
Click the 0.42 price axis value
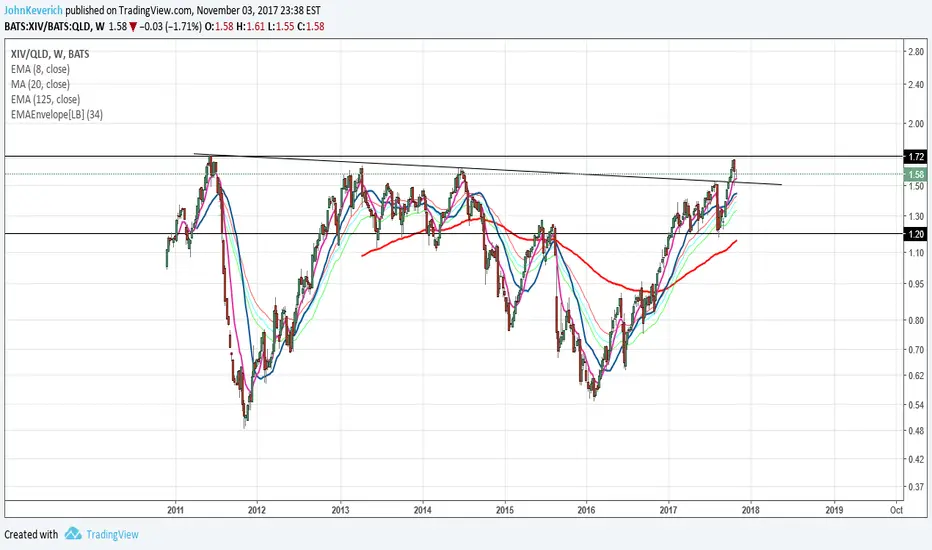916,459
